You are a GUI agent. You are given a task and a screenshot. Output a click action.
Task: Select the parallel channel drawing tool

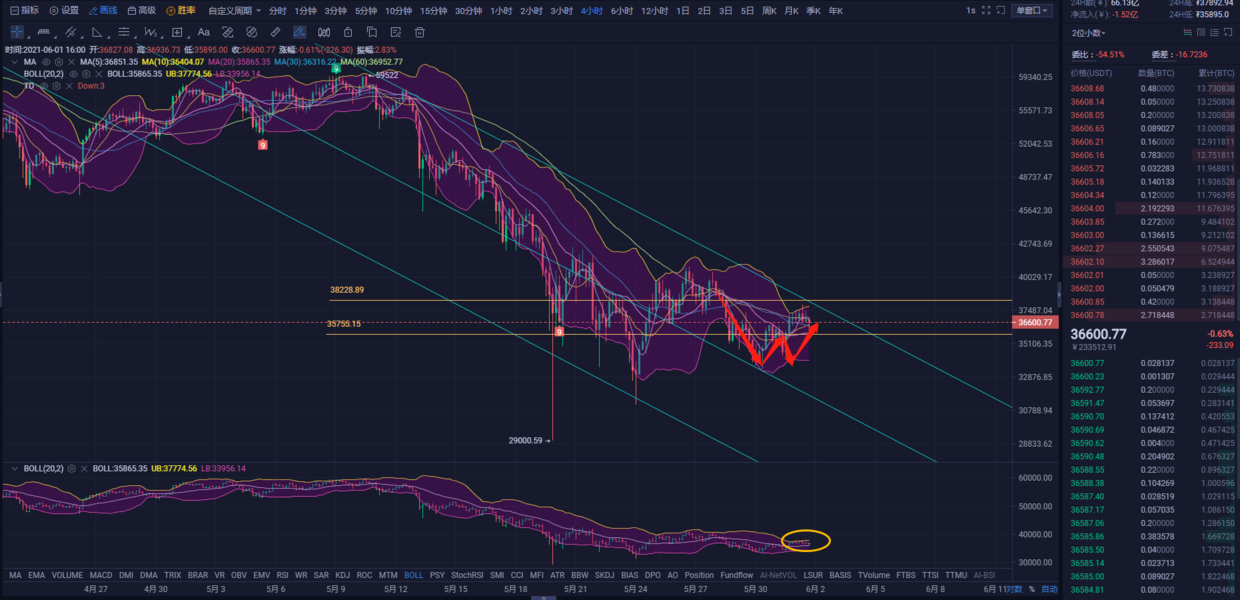tap(70, 32)
